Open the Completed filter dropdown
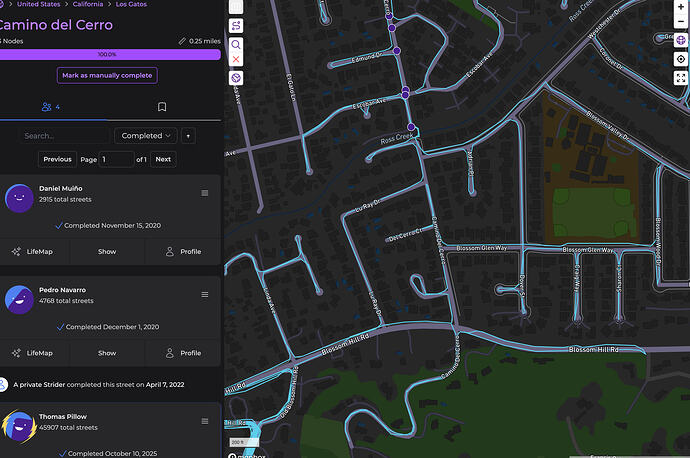The height and width of the screenshot is (458, 690). click(x=146, y=136)
